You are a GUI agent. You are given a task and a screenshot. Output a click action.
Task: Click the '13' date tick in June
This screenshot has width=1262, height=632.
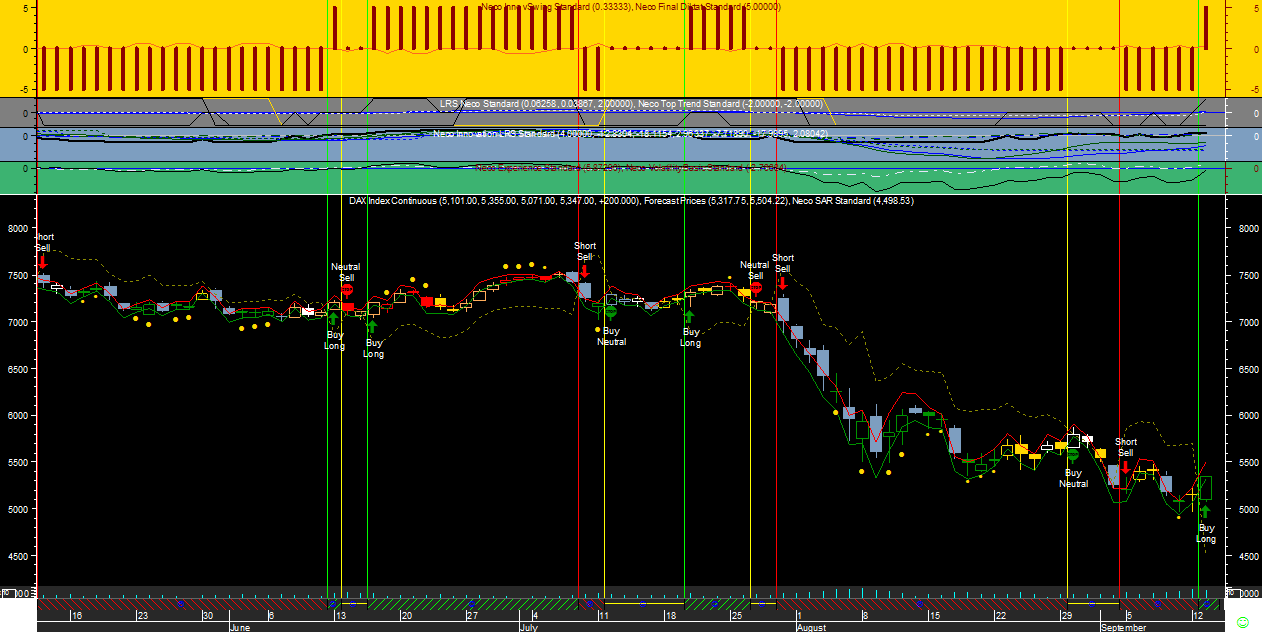coord(340,616)
